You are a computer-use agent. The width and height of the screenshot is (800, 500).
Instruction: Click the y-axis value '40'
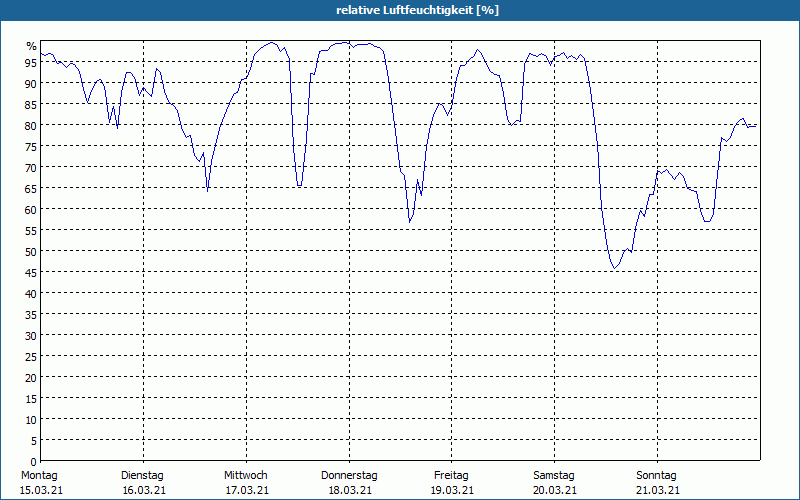coord(31,293)
